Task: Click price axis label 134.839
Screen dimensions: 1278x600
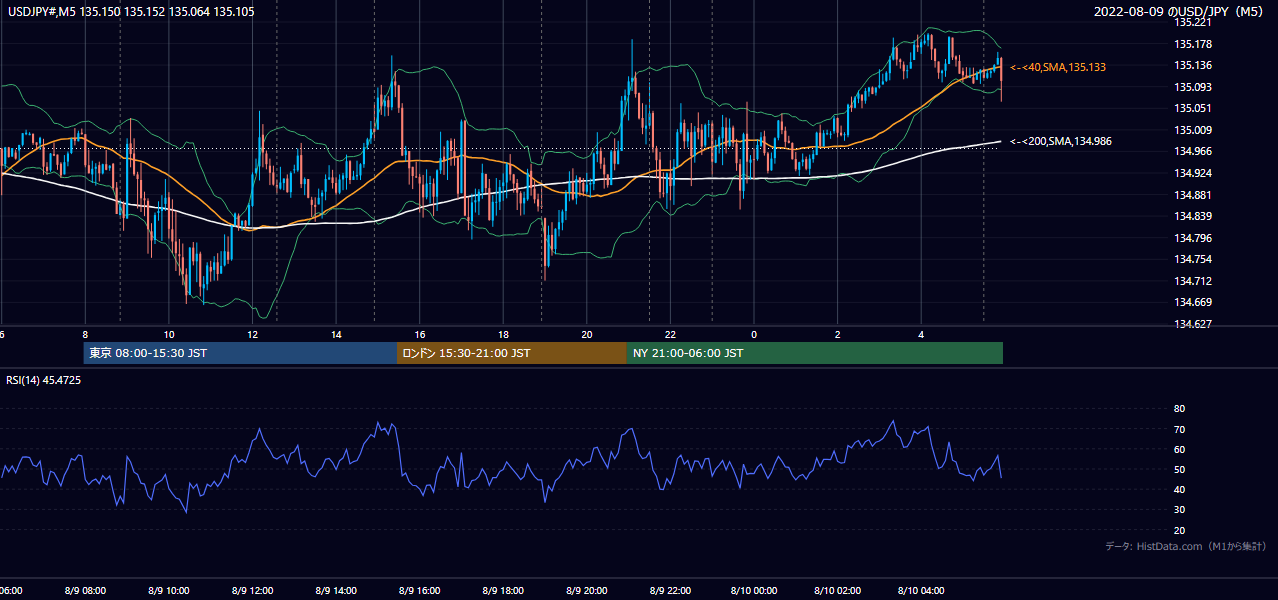Action: 1192,217
